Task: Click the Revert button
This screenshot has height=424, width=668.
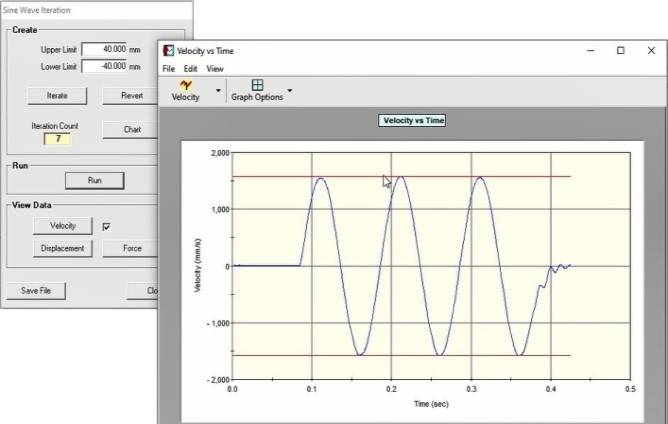Action: [x=130, y=96]
